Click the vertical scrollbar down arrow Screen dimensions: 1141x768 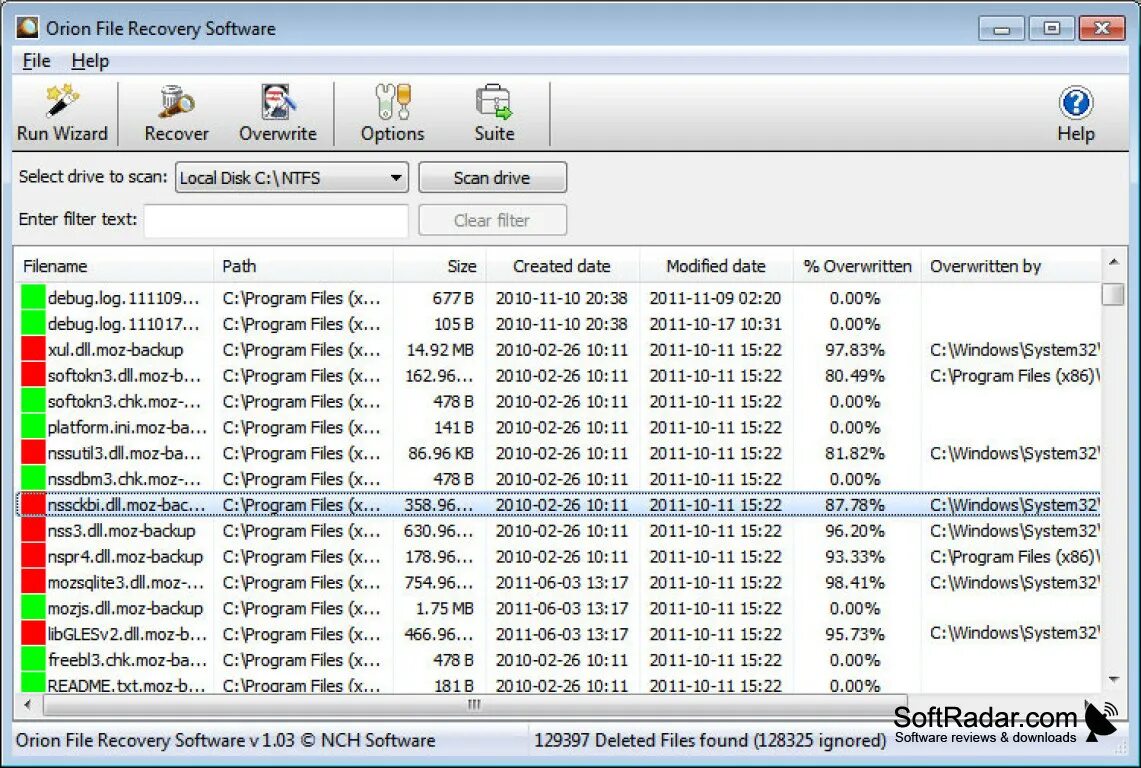pyautogui.click(x=1113, y=679)
